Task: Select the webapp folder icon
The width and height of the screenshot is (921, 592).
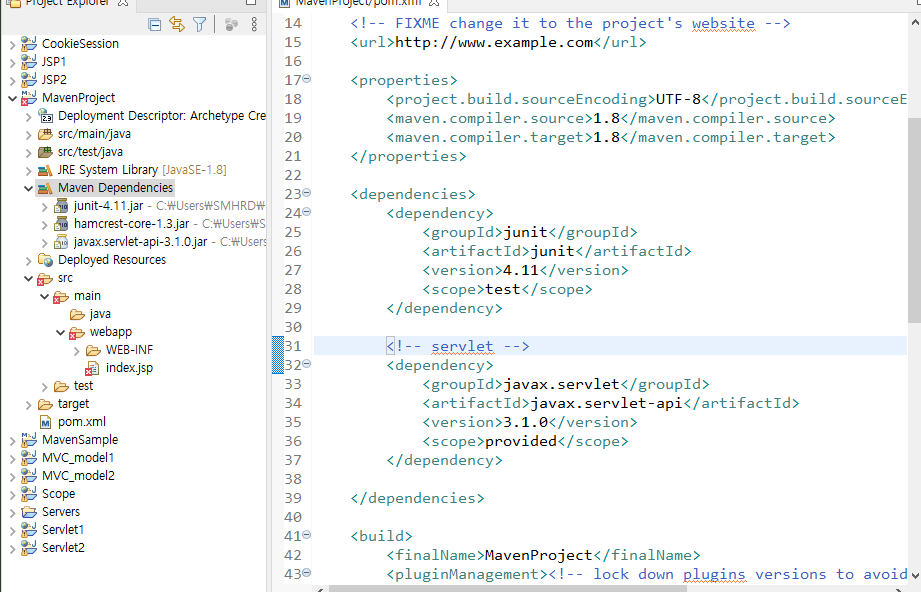Action: pos(77,333)
